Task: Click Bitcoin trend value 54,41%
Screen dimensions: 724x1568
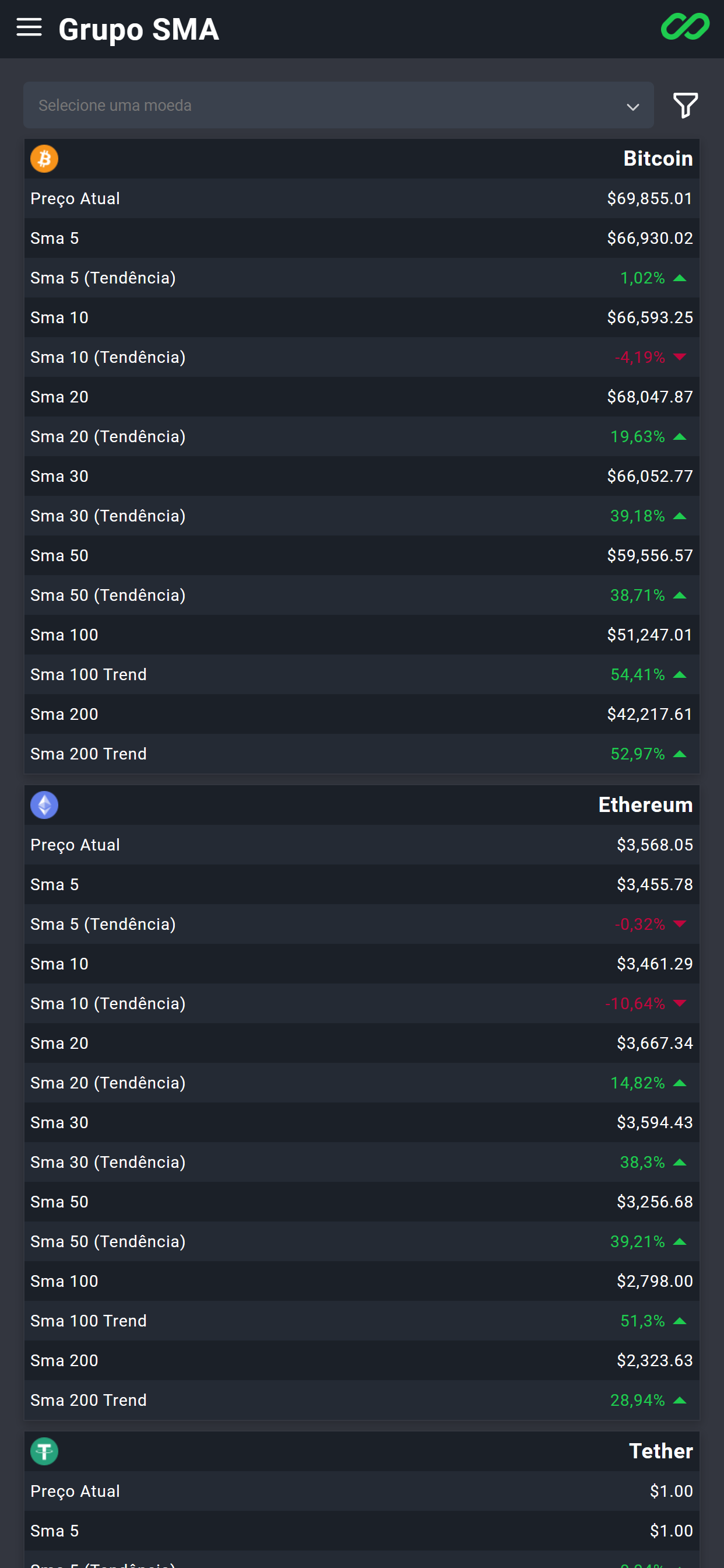Action: (x=637, y=675)
